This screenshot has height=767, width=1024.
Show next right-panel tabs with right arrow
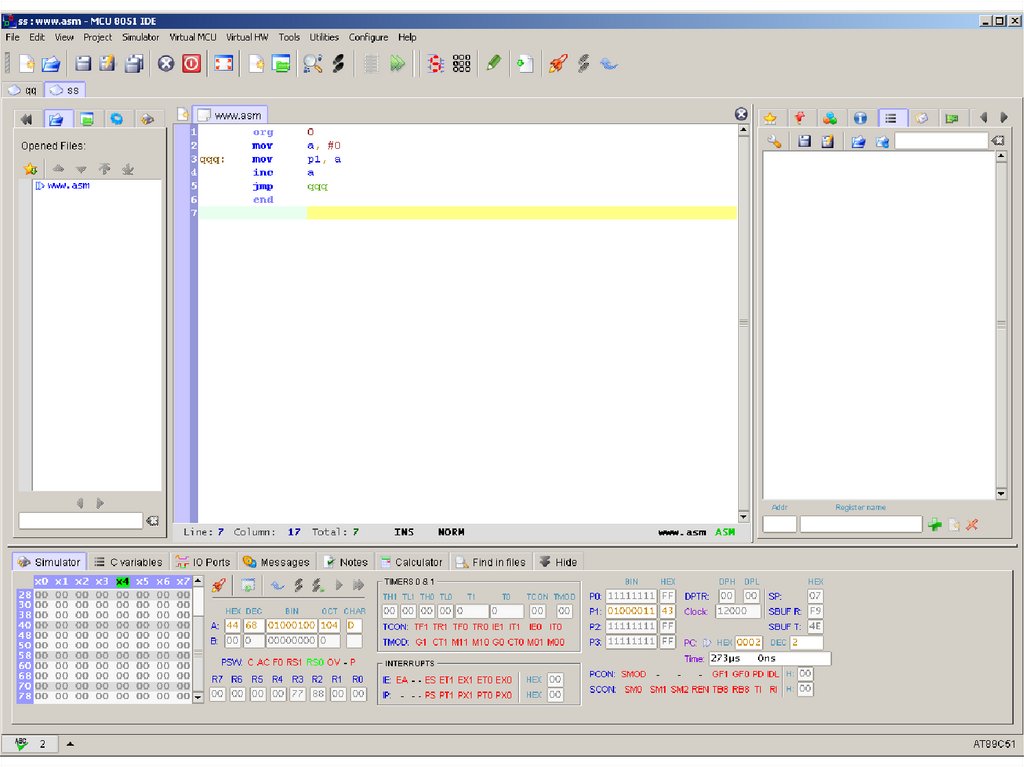click(1004, 118)
